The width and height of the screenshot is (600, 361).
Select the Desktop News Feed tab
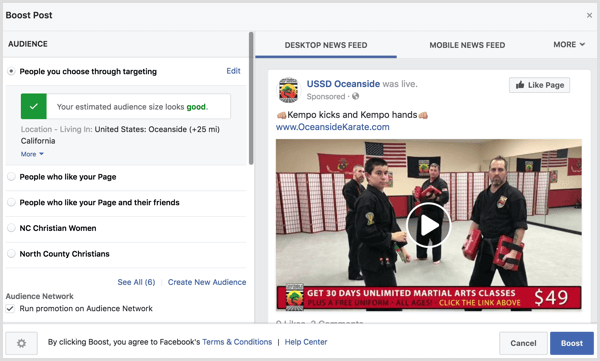coord(326,45)
